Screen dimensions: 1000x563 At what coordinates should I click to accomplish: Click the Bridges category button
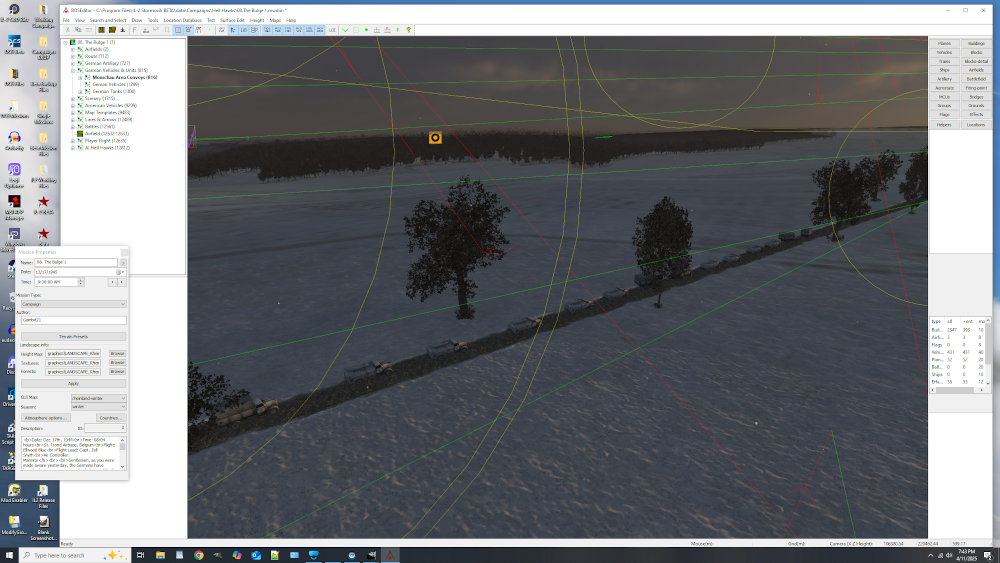click(x=976, y=97)
